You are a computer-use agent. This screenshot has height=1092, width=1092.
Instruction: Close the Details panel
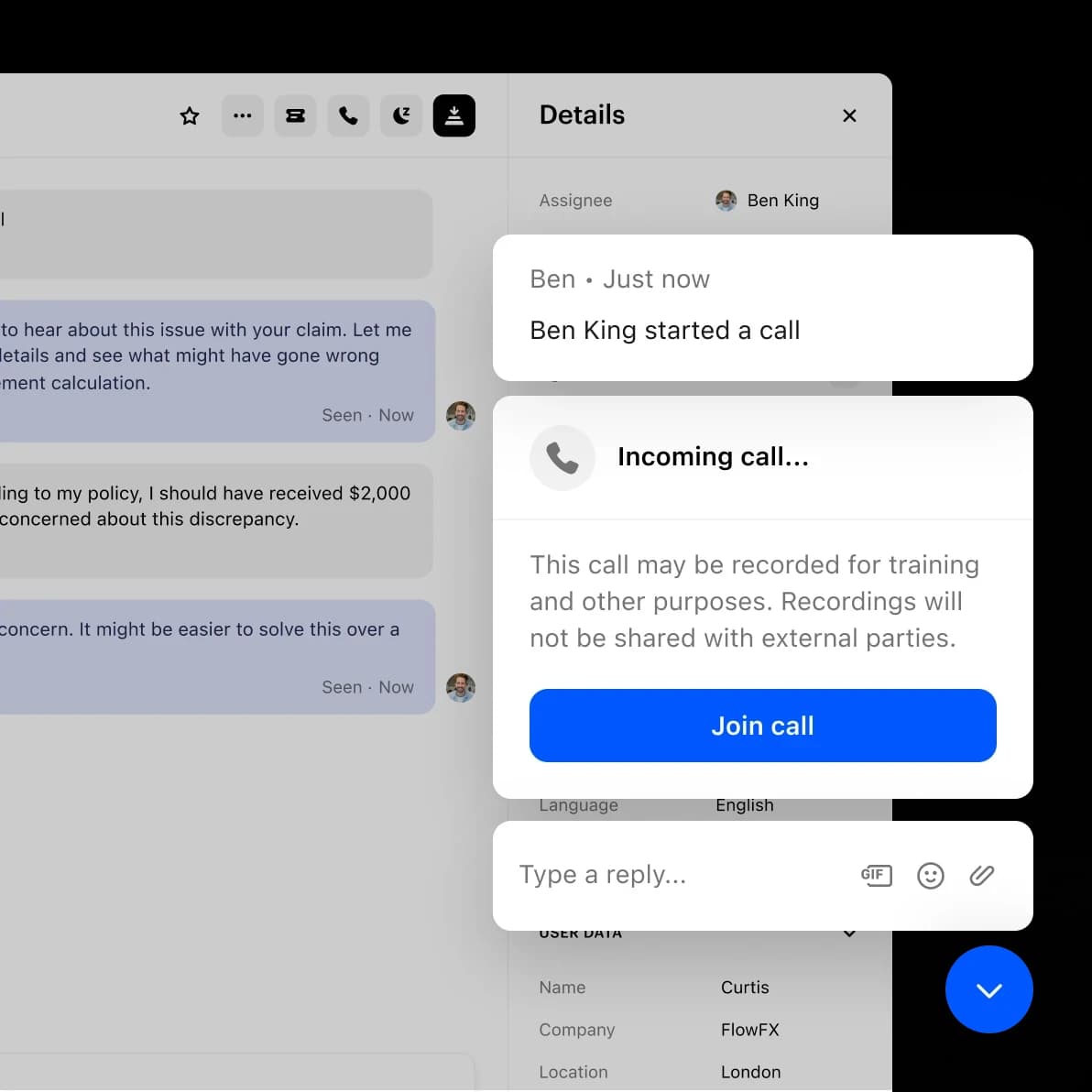(x=849, y=115)
